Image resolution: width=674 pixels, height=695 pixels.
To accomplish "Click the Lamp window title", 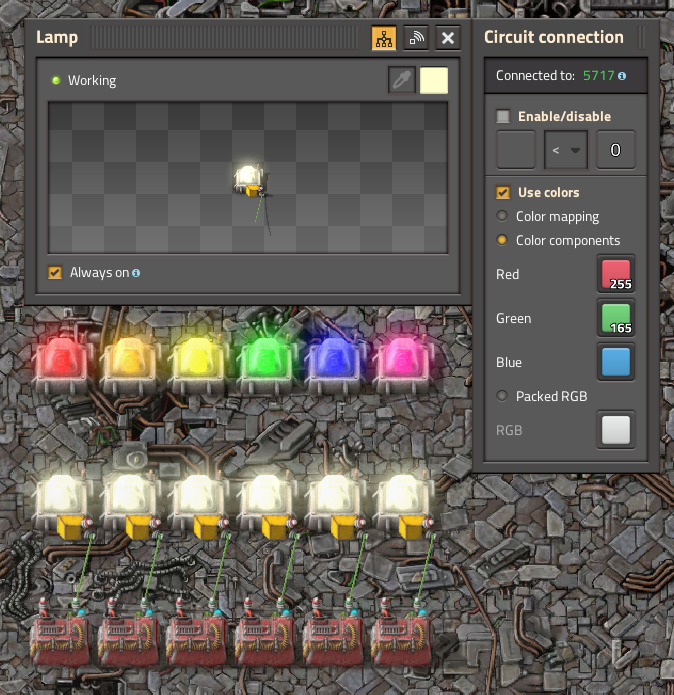I will 57,38.
